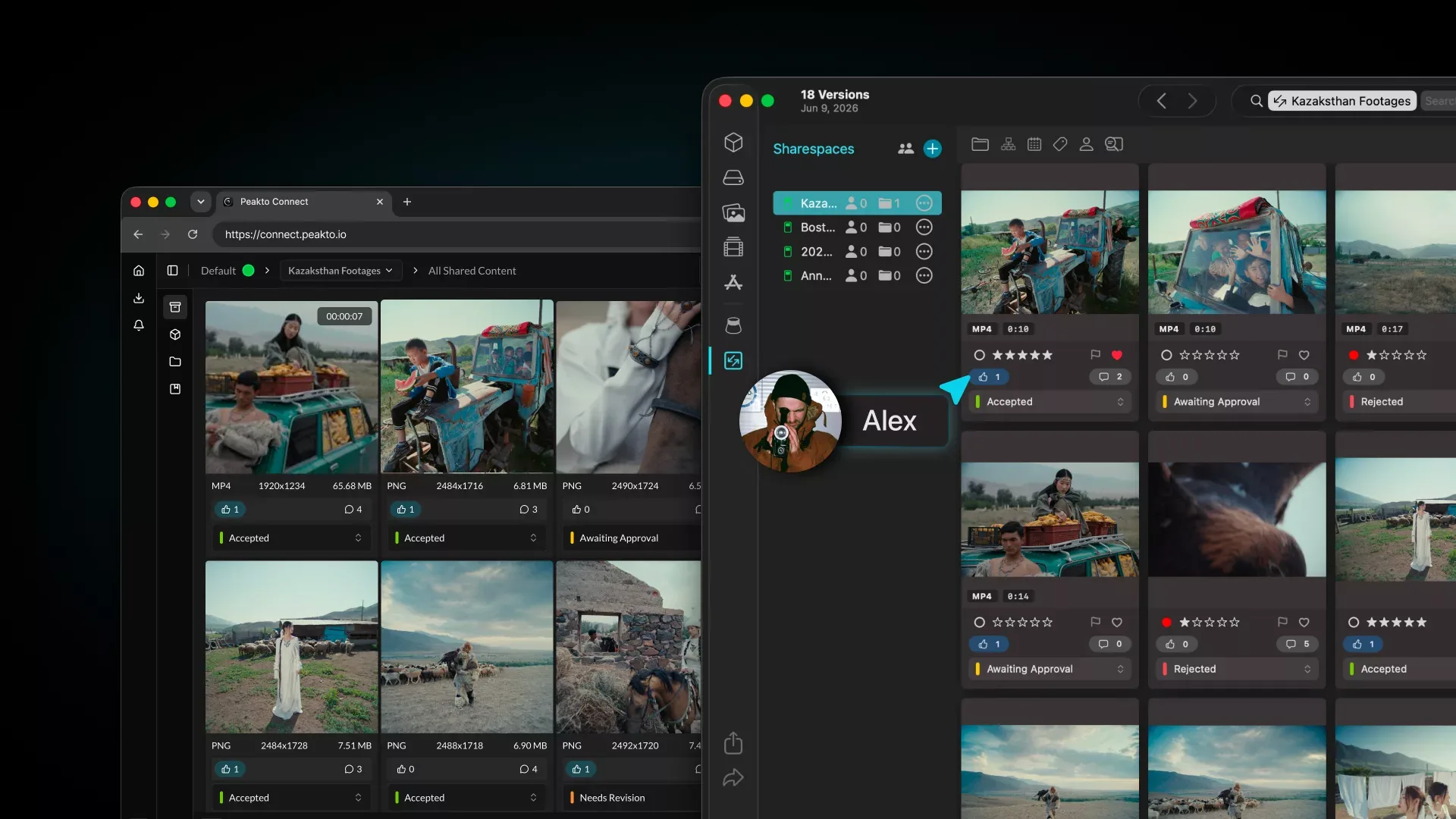Screen dimensions: 1456x819
Task: Toggle flag on the Accepted boy tractor video
Action: point(1095,355)
